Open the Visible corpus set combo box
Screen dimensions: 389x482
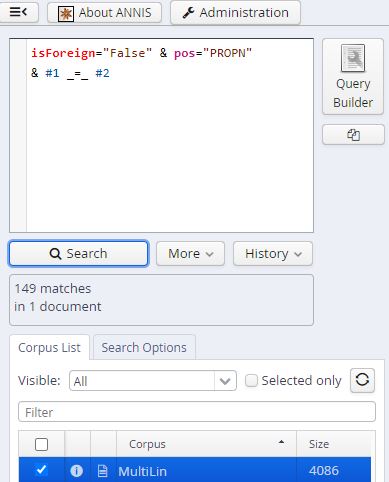(x=153, y=381)
